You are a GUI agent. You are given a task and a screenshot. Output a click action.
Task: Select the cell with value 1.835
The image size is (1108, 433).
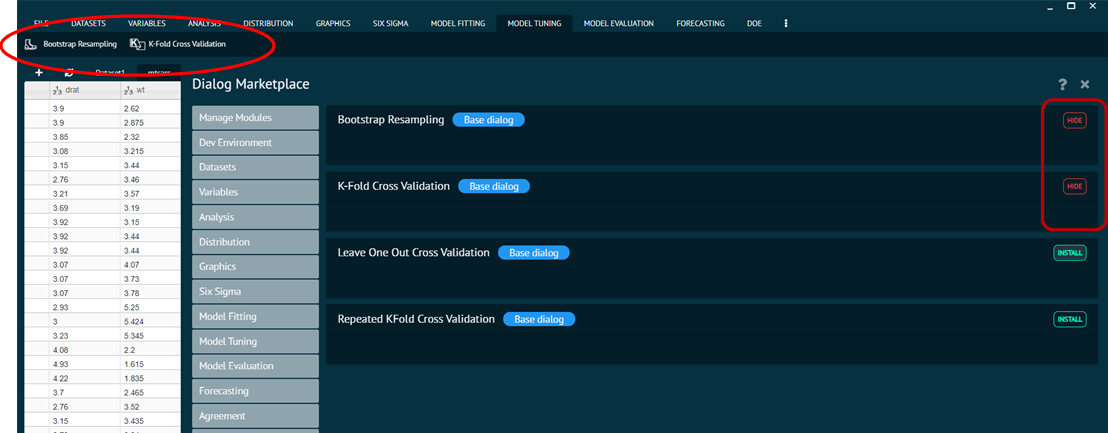(x=150, y=379)
